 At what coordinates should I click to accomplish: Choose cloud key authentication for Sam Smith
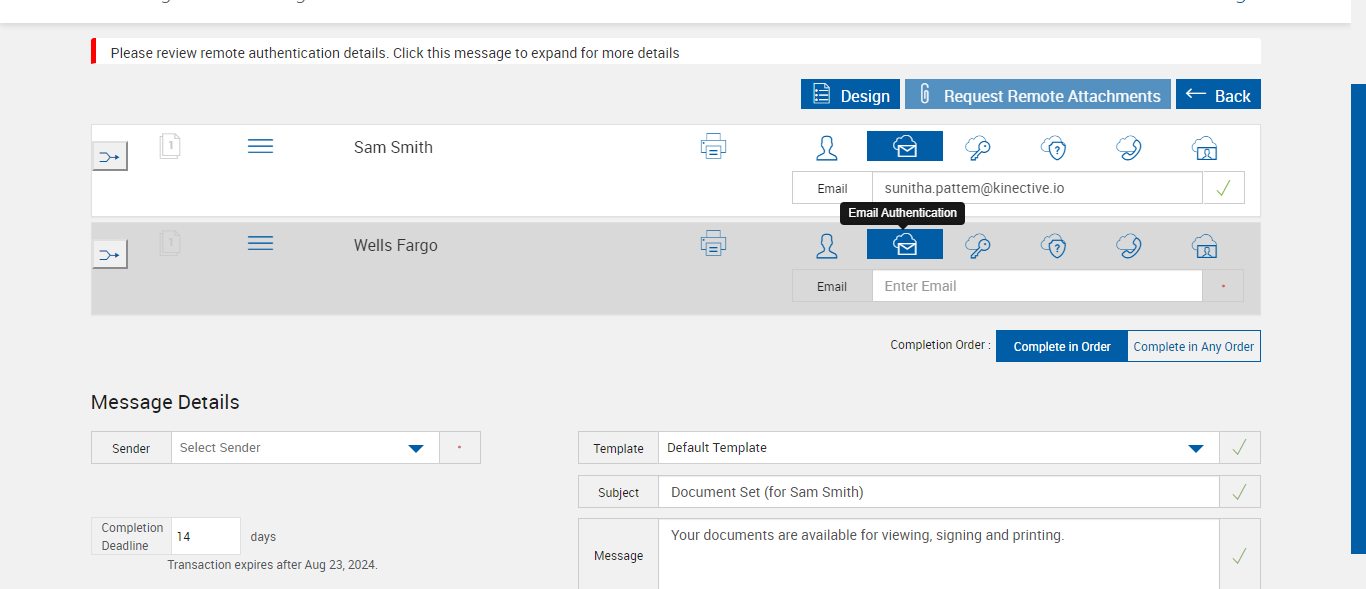click(x=978, y=148)
